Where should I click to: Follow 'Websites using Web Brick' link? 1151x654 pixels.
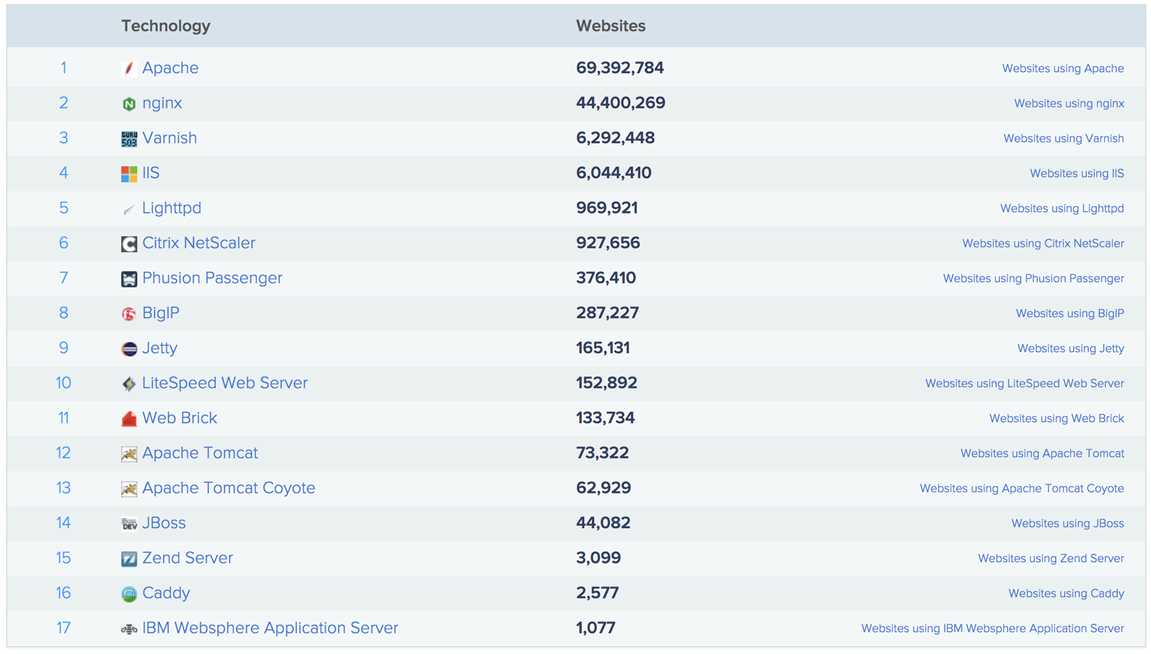point(1057,418)
